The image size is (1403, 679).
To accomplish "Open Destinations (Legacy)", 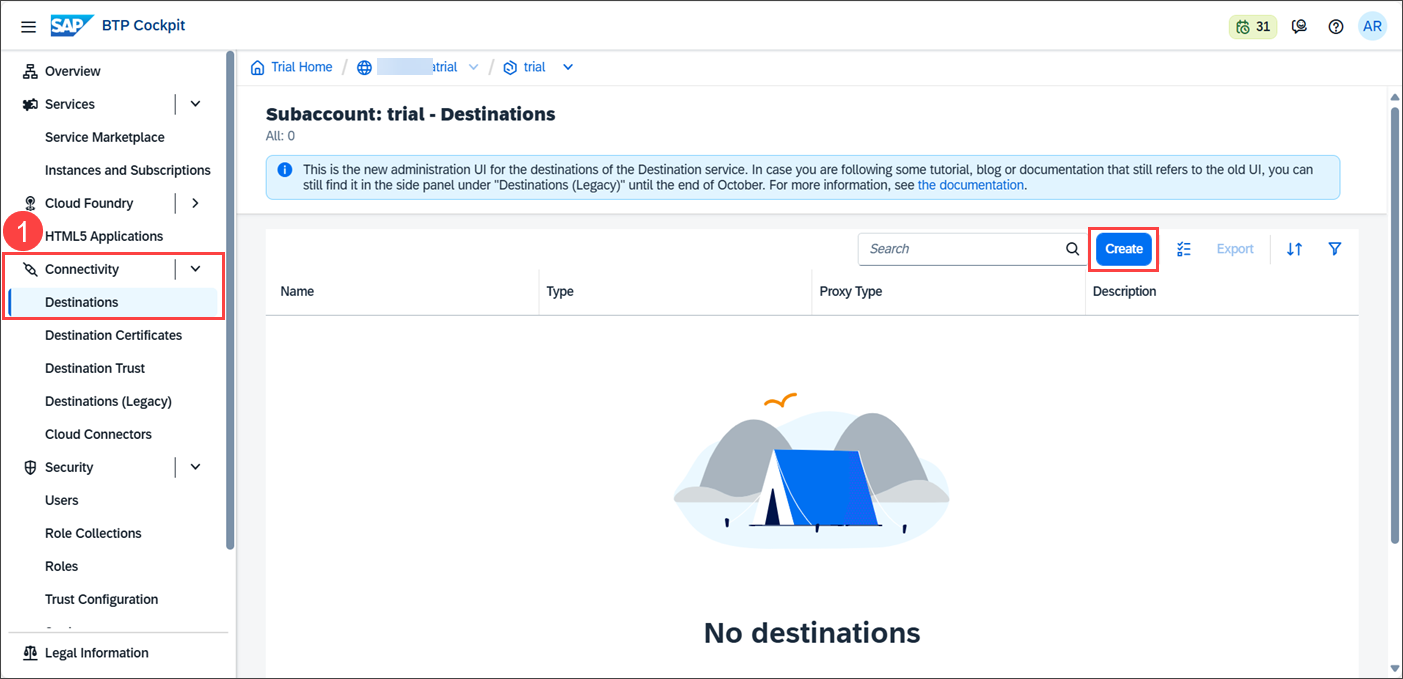I will 108,401.
